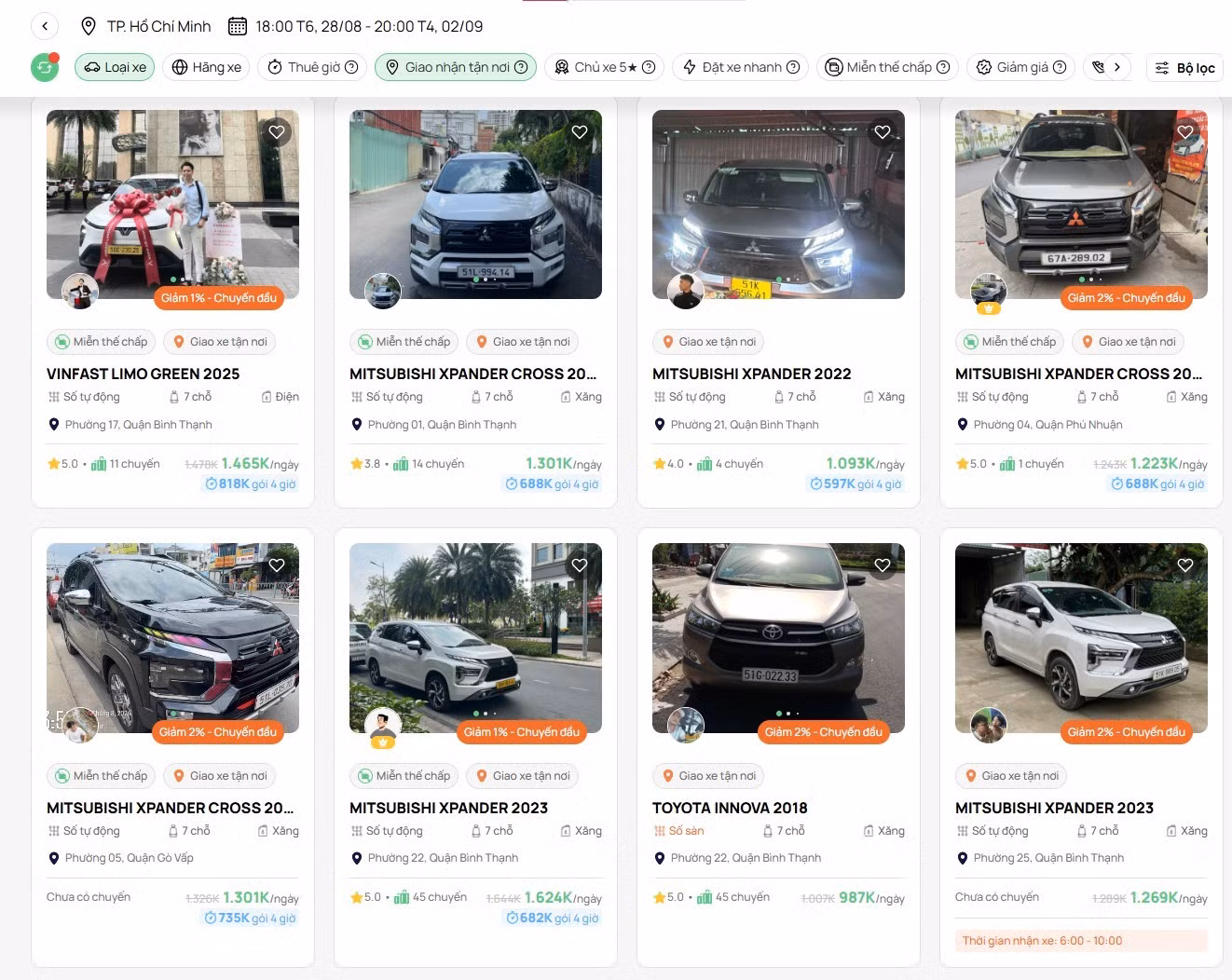
Task: Click the 682K gói 4 giờ price
Action: pos(552,918)
